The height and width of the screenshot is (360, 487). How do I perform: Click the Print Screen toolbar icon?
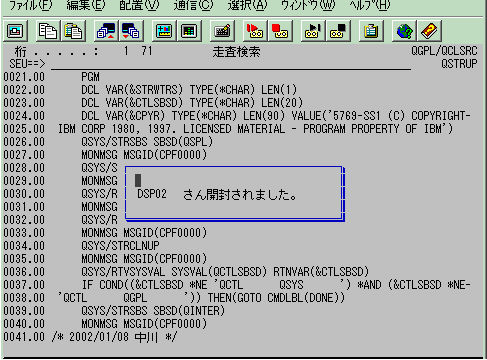[15, 31]
